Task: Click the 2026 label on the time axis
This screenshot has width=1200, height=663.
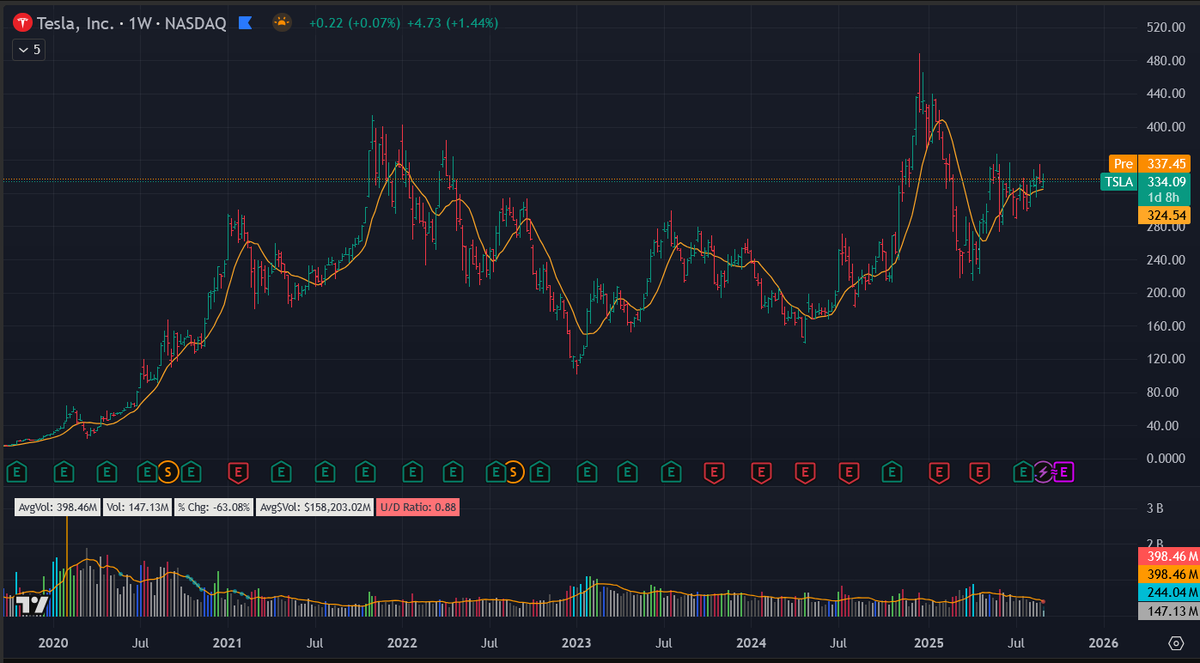Action: point(1103,642)
